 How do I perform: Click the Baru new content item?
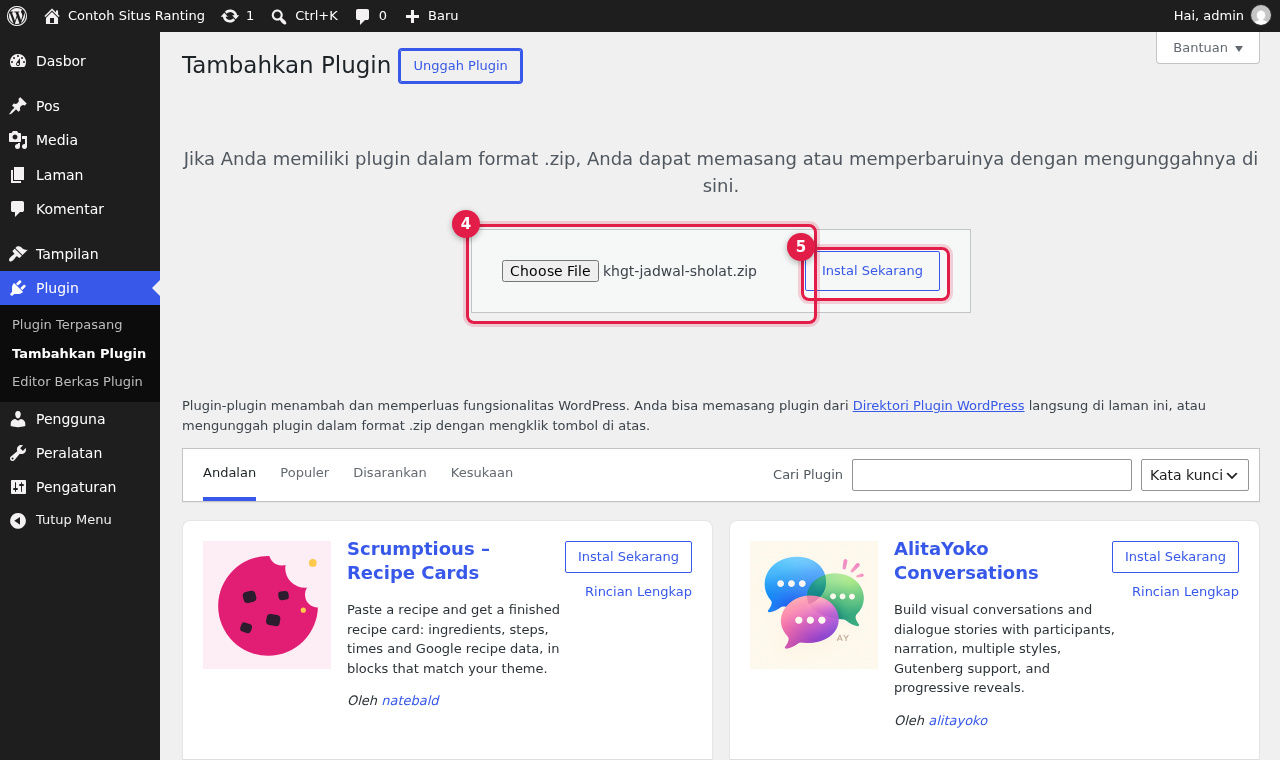click(x=432, y=16)
